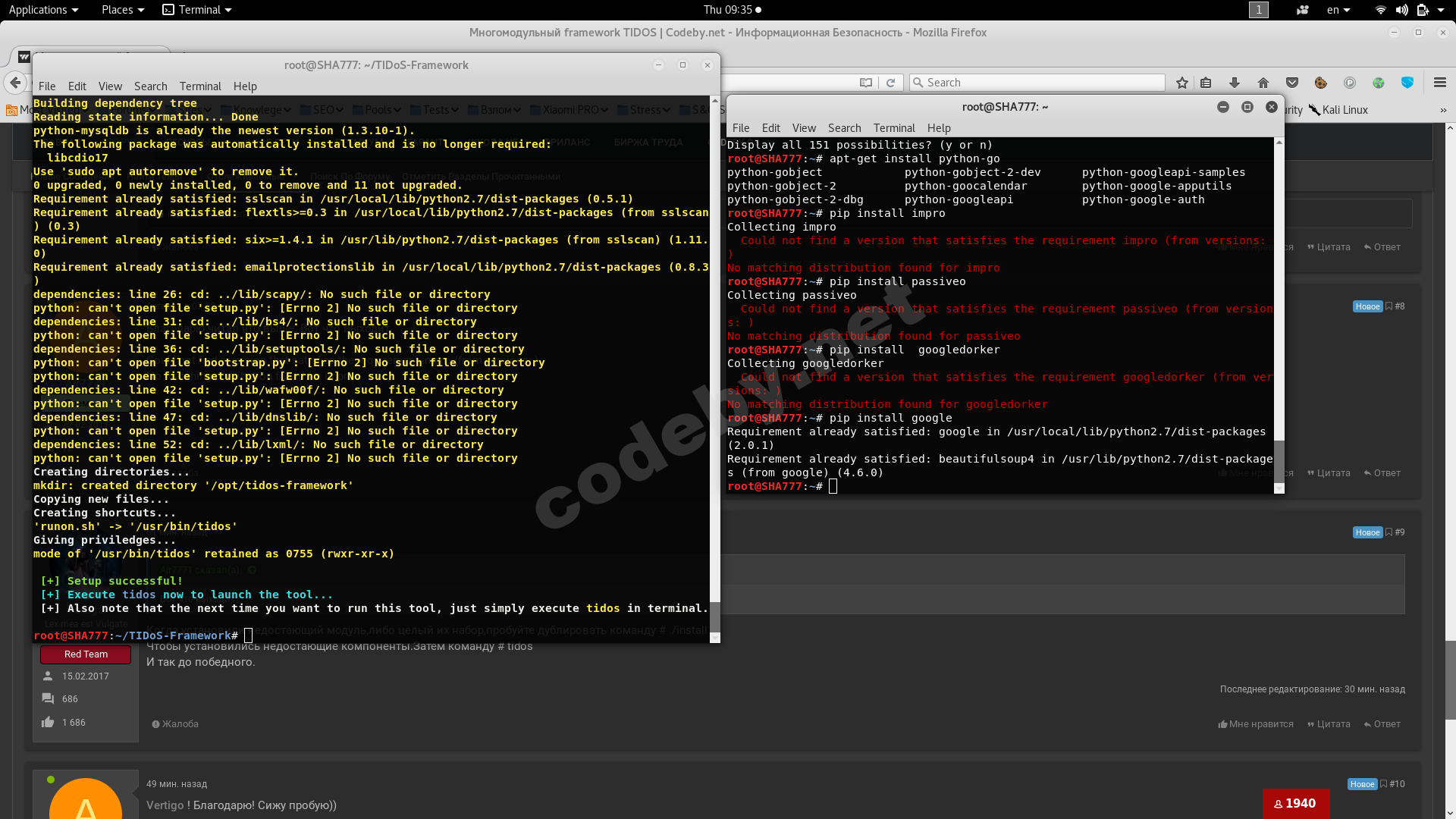This screenshot has height=819, width=1456.
Task: Open the downloads arrow icon
Action: (x=1234, y=83)
